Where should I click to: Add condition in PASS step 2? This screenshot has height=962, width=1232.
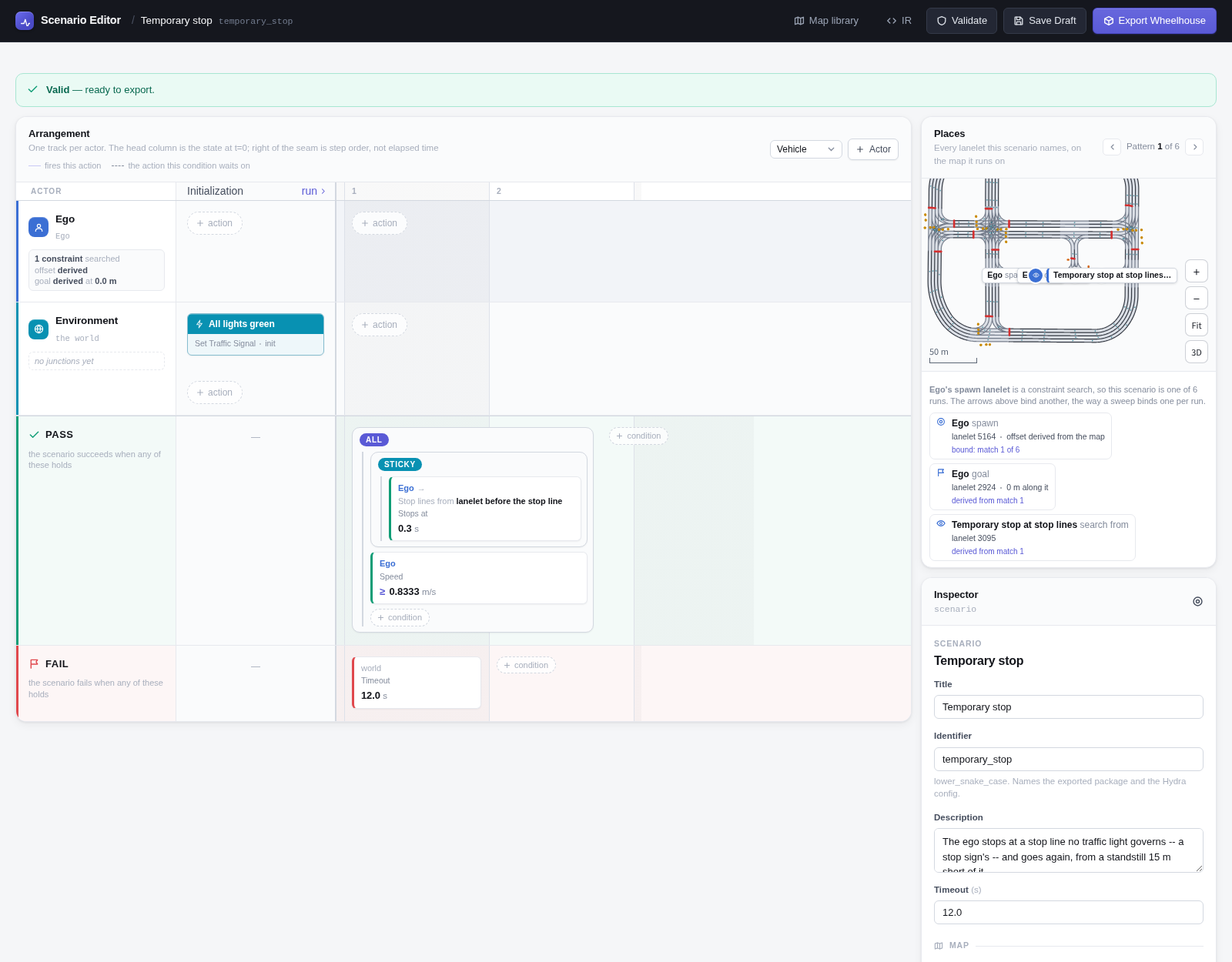tap(638, 436)
